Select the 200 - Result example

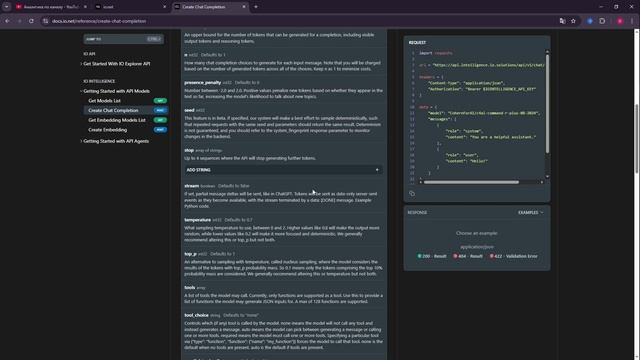432,256
